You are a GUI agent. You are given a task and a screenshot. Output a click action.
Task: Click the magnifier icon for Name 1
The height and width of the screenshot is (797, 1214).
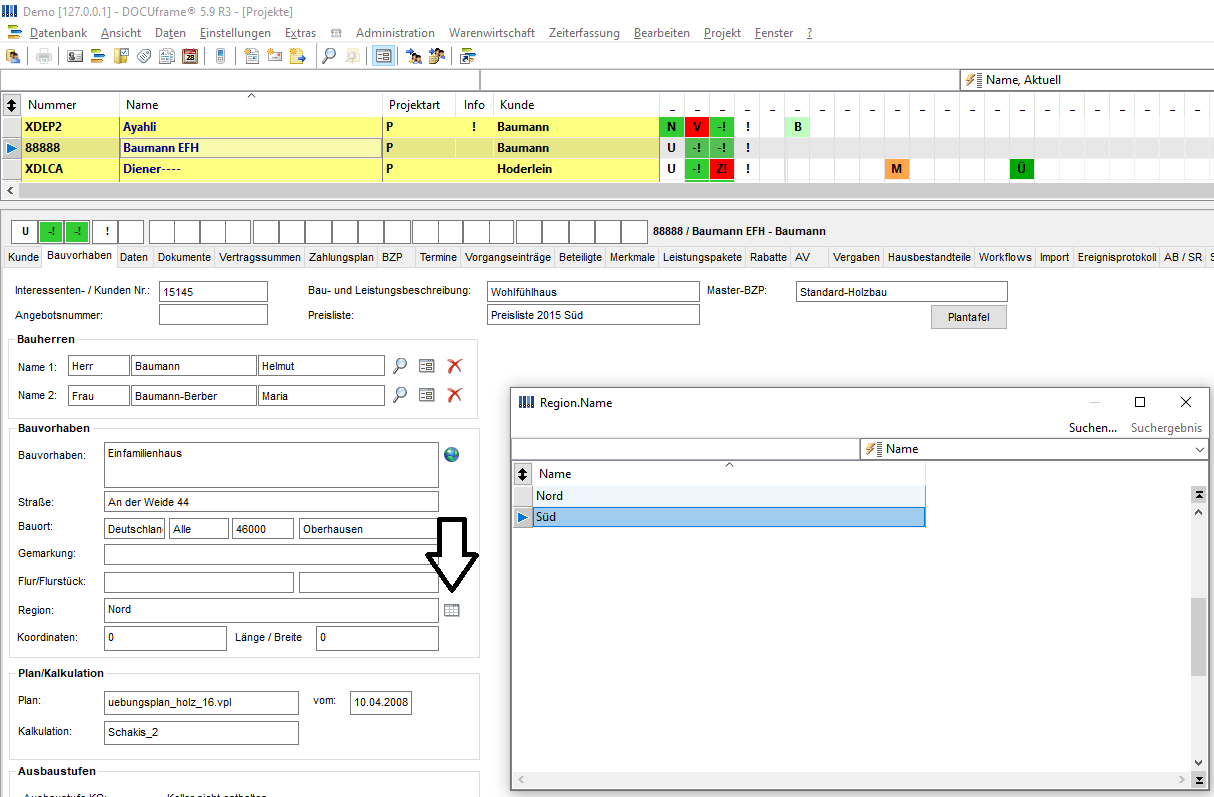click(400, 366)
